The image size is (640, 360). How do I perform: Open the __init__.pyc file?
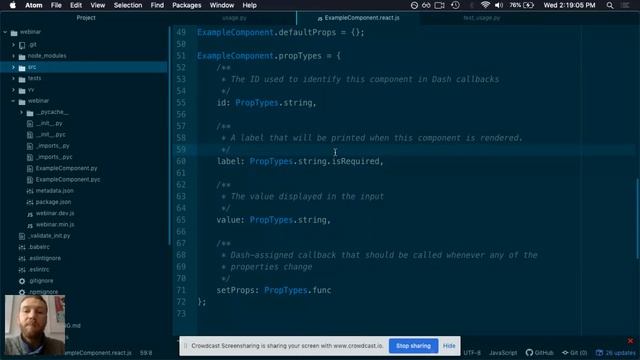(x=51, y=135)
